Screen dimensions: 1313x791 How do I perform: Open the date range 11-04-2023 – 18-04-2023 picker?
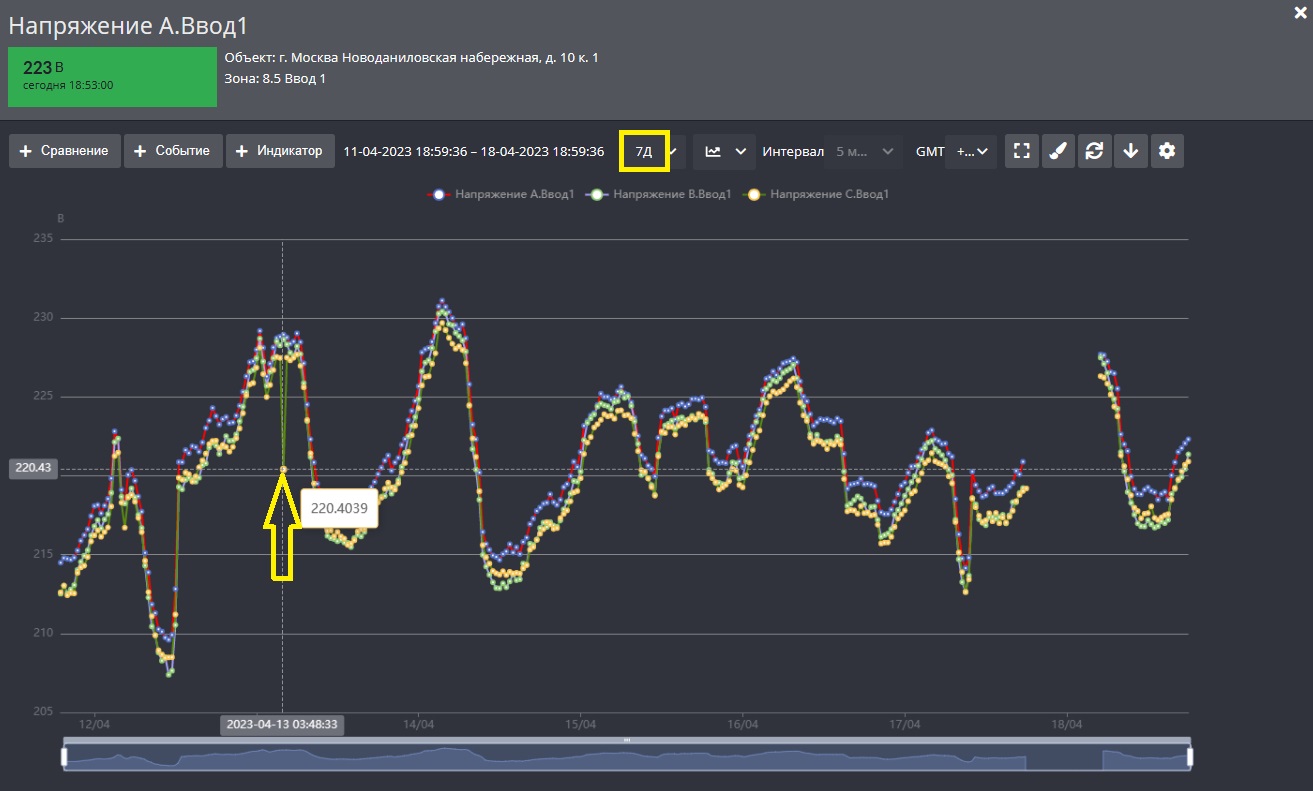click(x=473, y=152)
